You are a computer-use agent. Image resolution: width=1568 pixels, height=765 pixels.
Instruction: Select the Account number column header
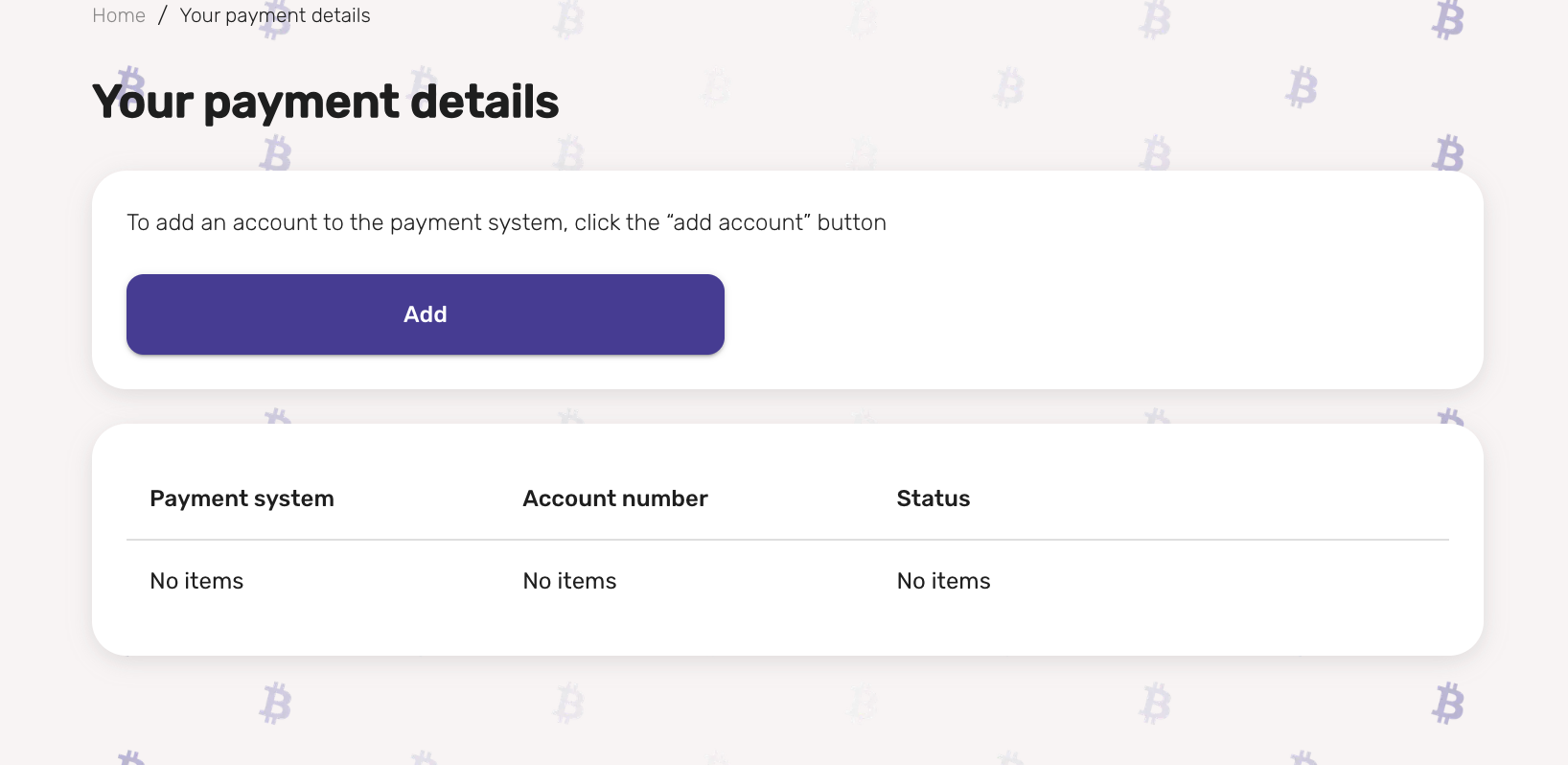point(614,498)
